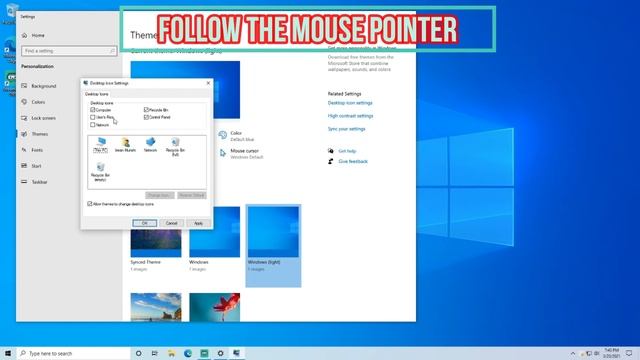Launch Microsoft Edge from taskbar
Image resolution: width=640 pixels, height=360 pixels.
pos(188,353)
